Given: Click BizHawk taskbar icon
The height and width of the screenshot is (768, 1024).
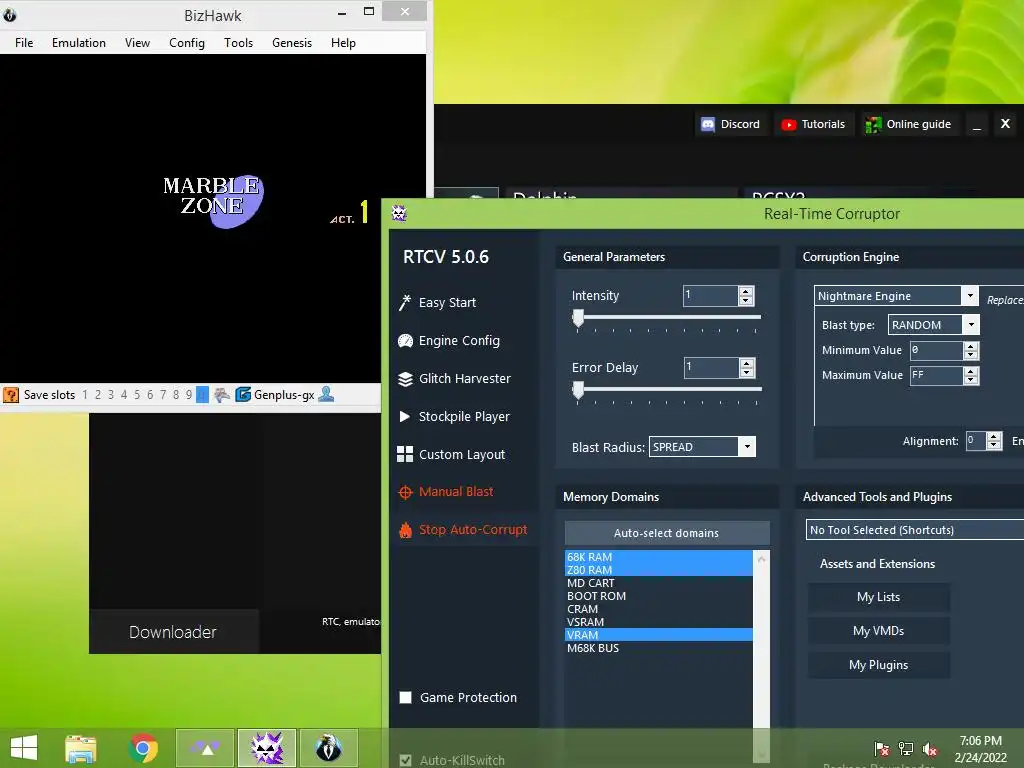Looking at the screenshot, I should [x=328, y=748].
